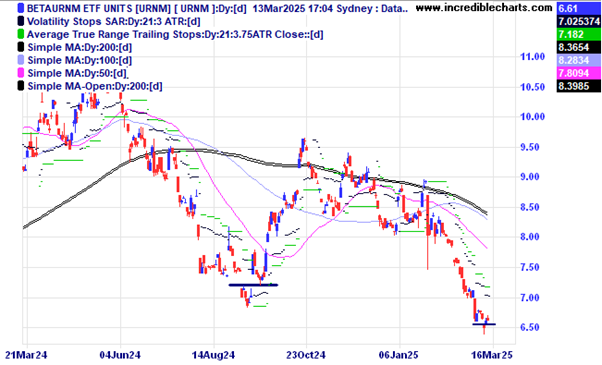Select the Simple MA:Dy:100 legend label
Image resolution: width=602 pixels, height=365 pixels.
coord(80,60)
